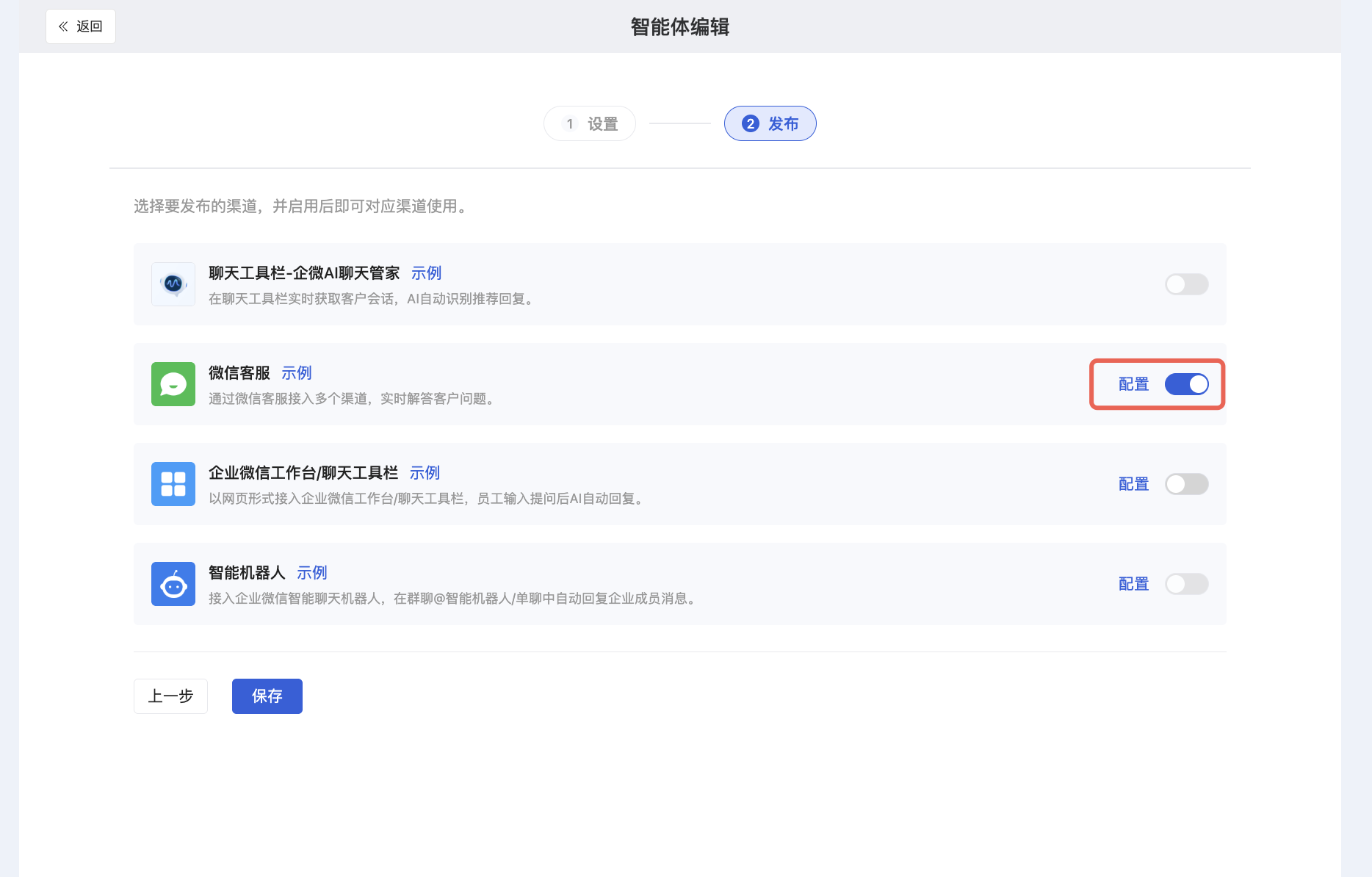Select step 2 发布
This screenshot has width=1372, height=877.
[x=770, y=123]
